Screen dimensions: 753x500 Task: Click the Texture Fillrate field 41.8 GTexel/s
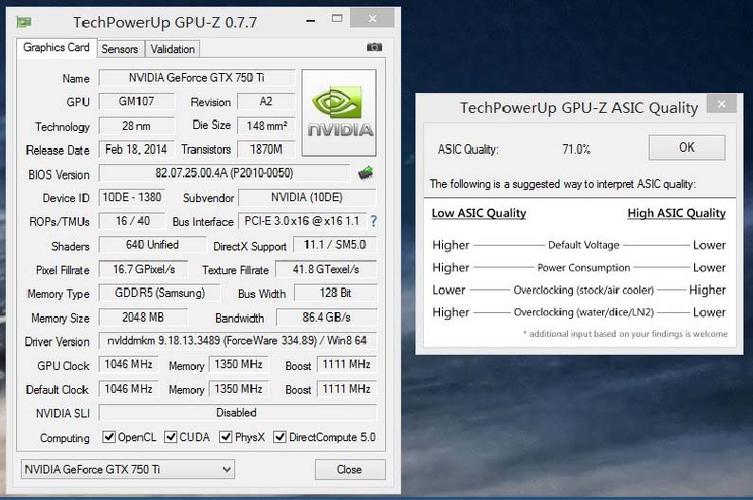click(326, 269)
